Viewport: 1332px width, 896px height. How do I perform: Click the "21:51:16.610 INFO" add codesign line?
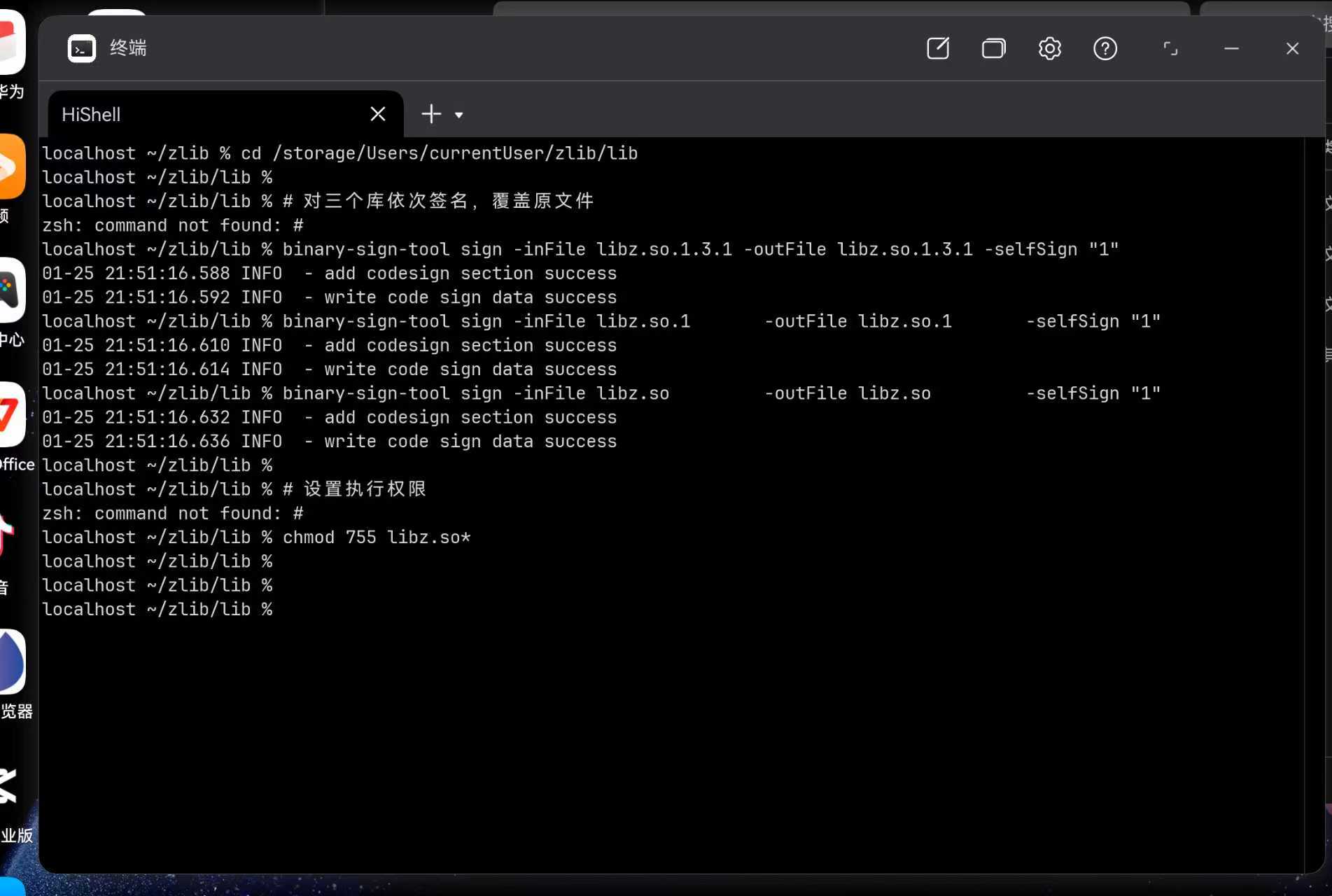click(x=330, y=346)
